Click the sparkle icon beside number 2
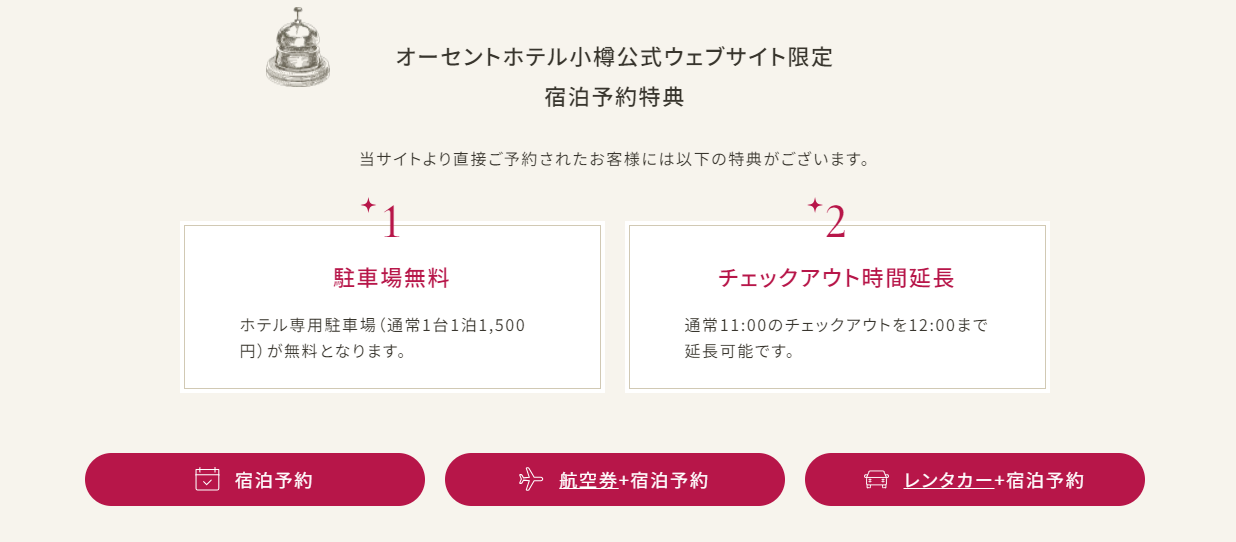 click(x=814, y=205)
